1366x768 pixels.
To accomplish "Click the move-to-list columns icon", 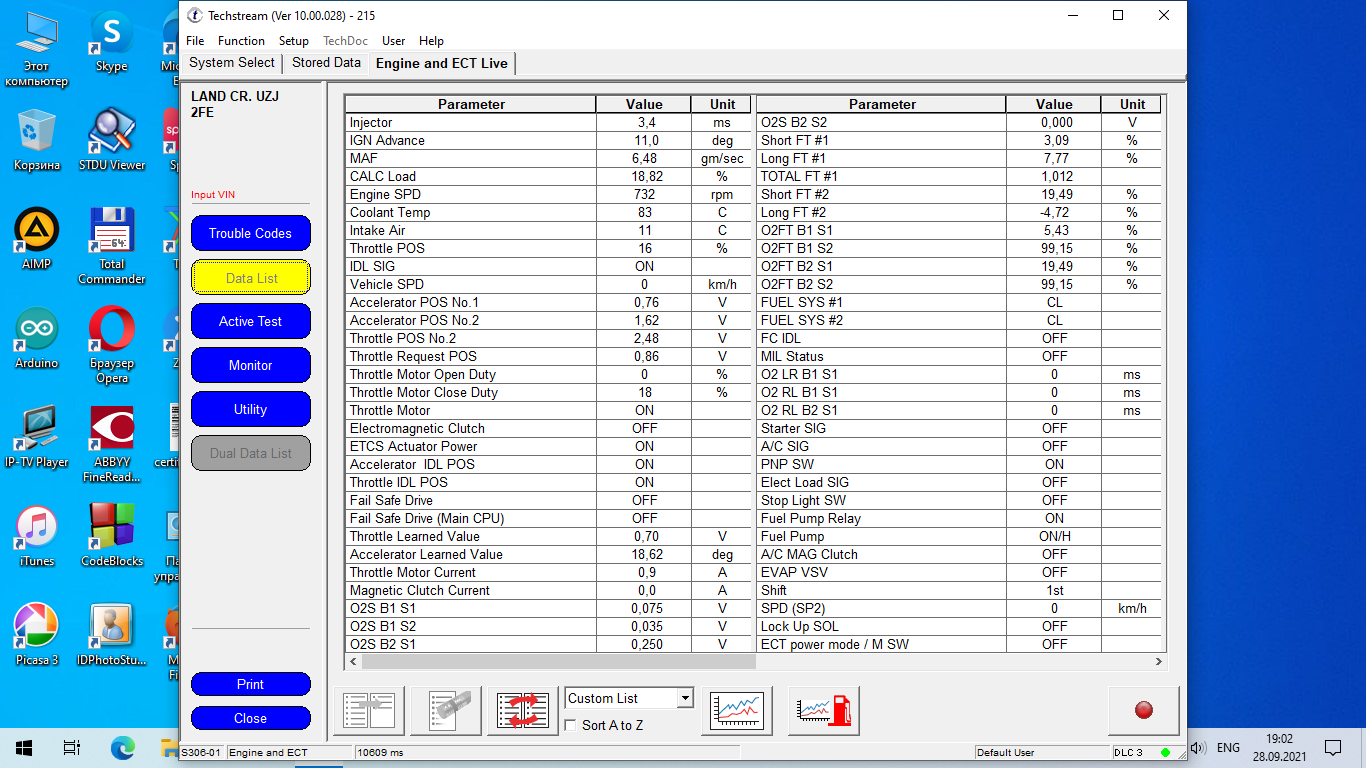I will pos(369,711).
